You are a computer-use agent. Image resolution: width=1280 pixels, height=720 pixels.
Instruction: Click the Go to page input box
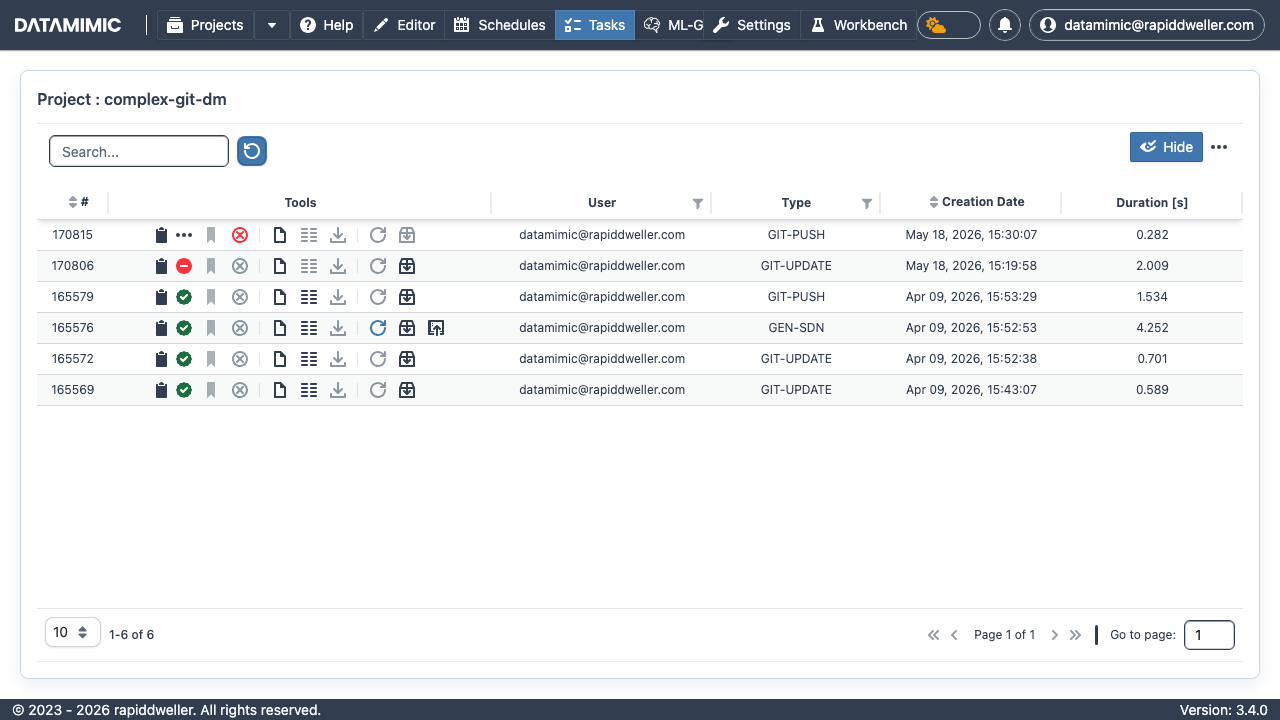pos(1209,635)
